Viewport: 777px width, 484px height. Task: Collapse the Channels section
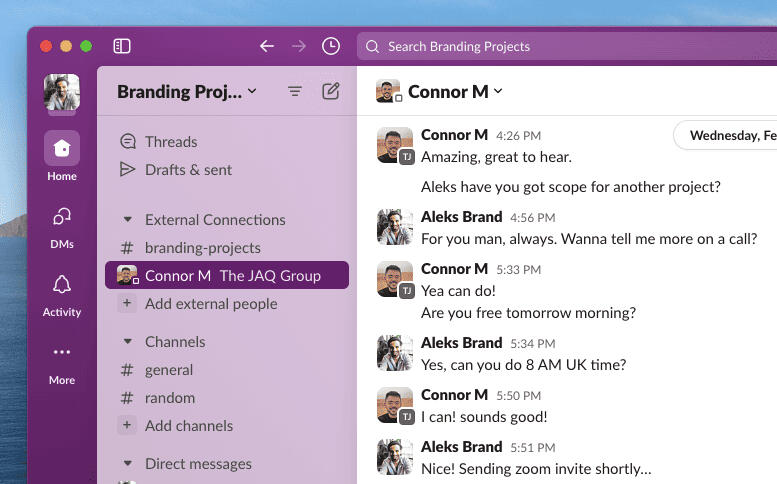(127, 341)
